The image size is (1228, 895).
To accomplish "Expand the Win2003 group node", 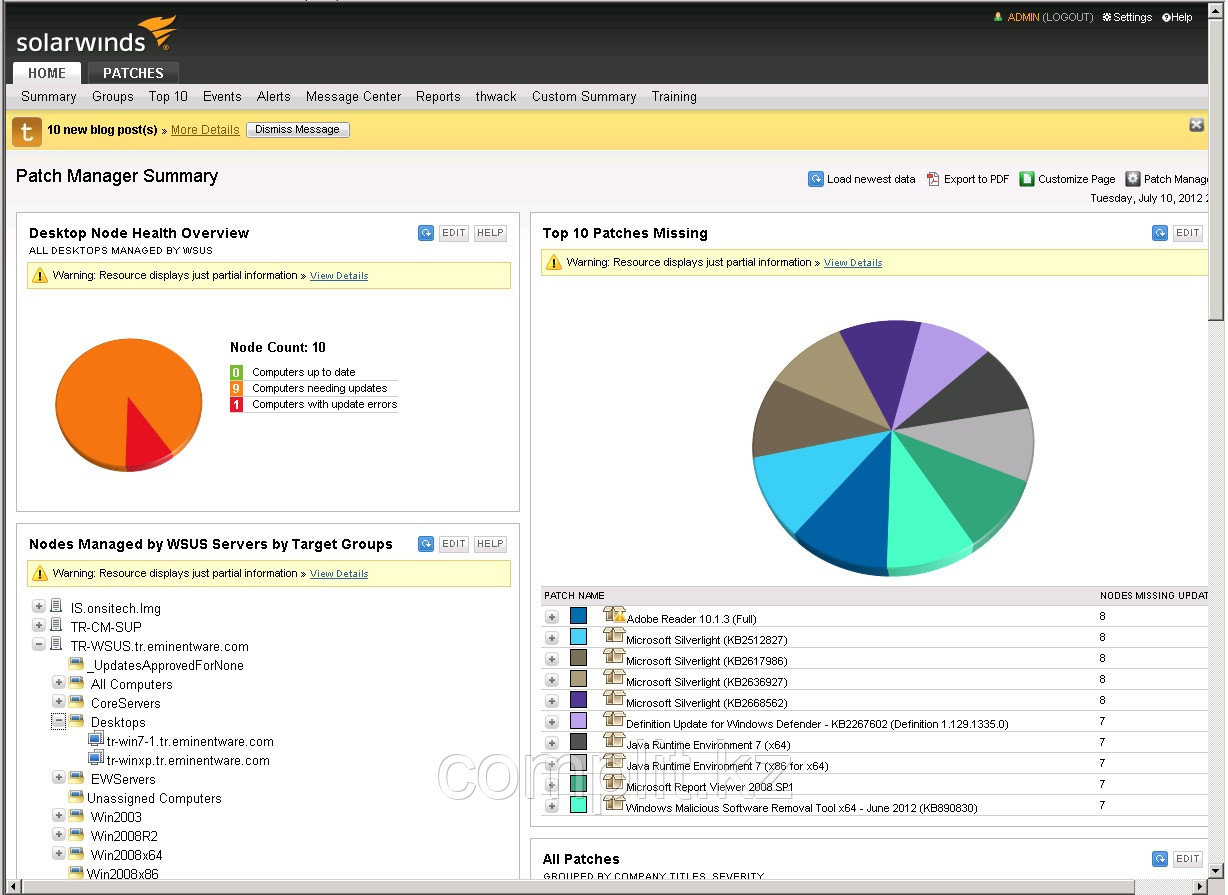I will (57, 817).
